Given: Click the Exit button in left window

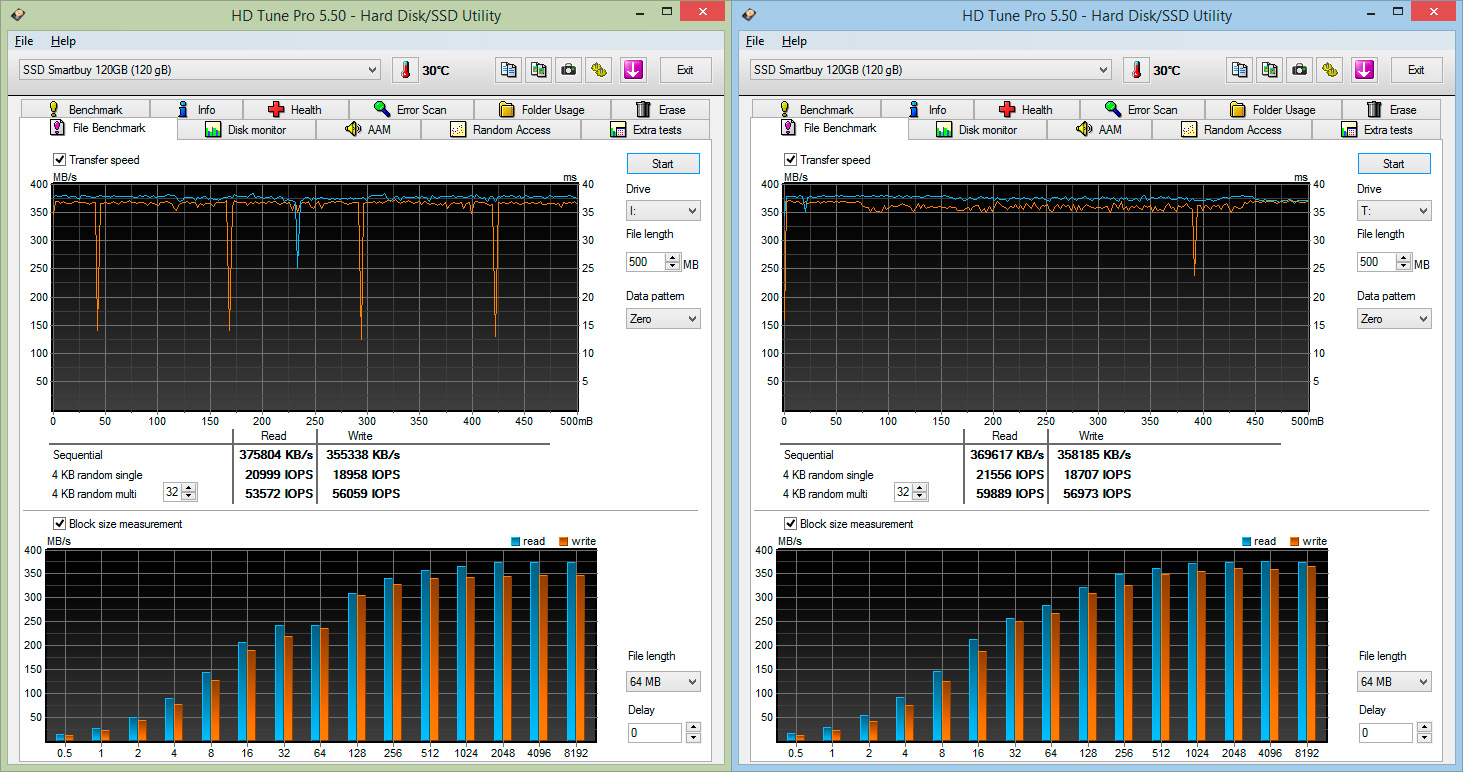Looking at the screenshot, I should [685, 70].
